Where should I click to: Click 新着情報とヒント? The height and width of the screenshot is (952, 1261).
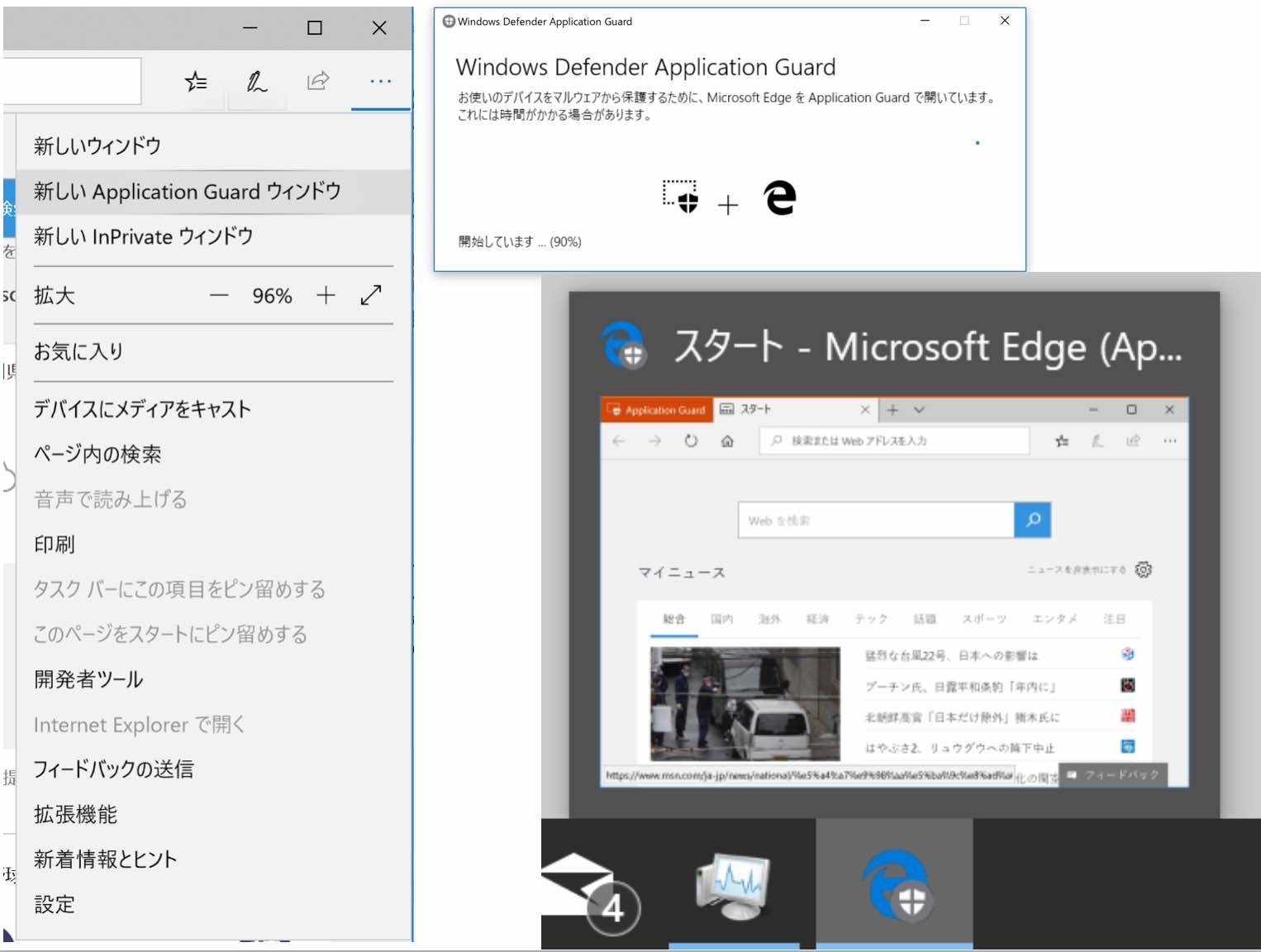[213, 859]
